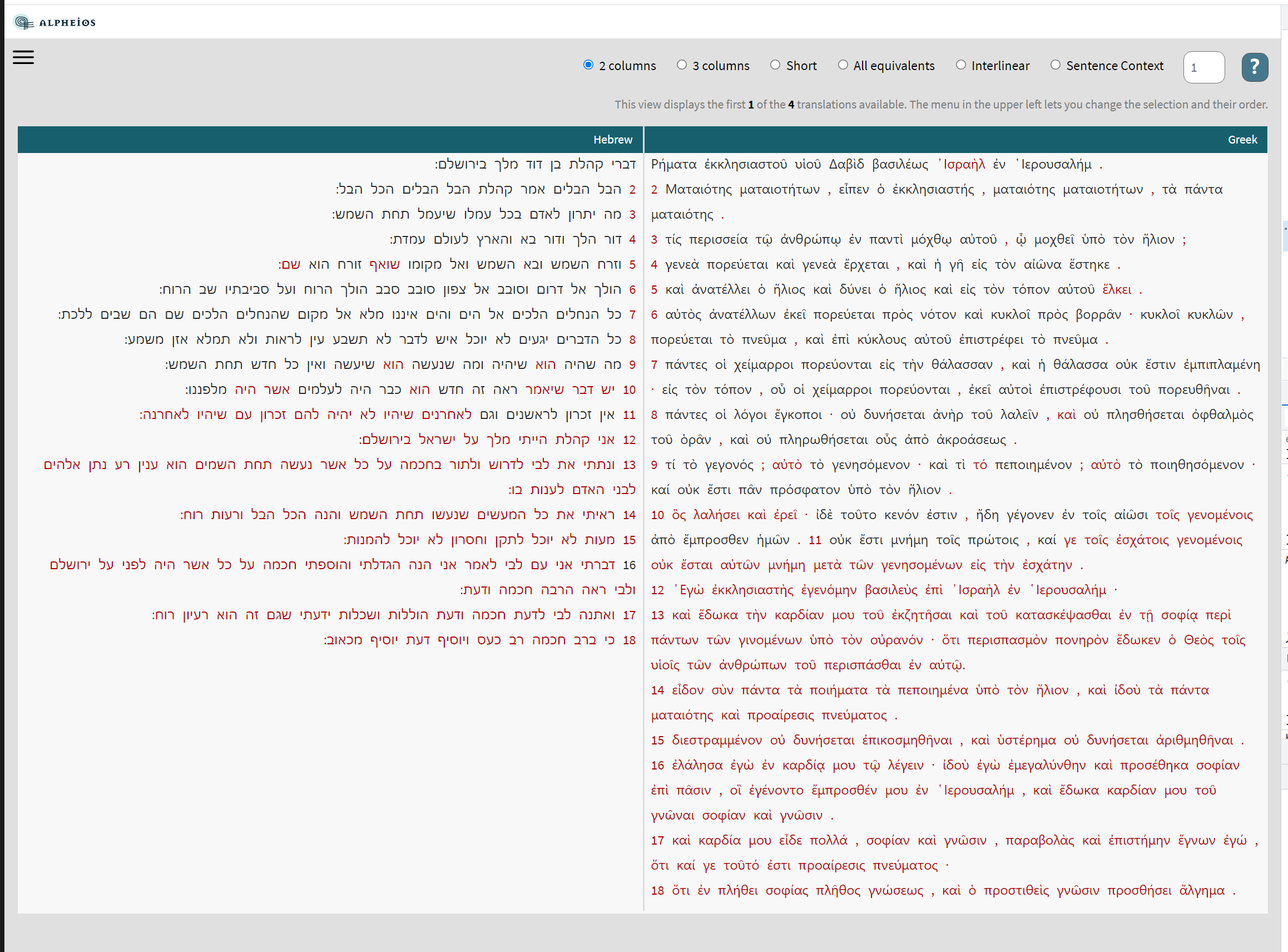Switch to the Short display mode

coord(775,65)
